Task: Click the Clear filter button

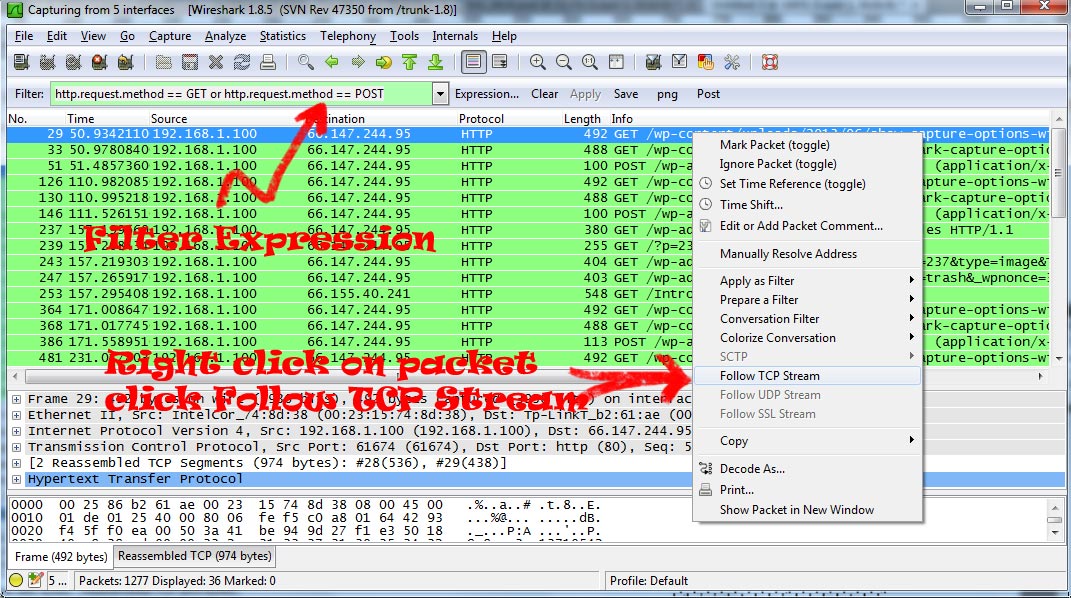Action: click(544, 94)
